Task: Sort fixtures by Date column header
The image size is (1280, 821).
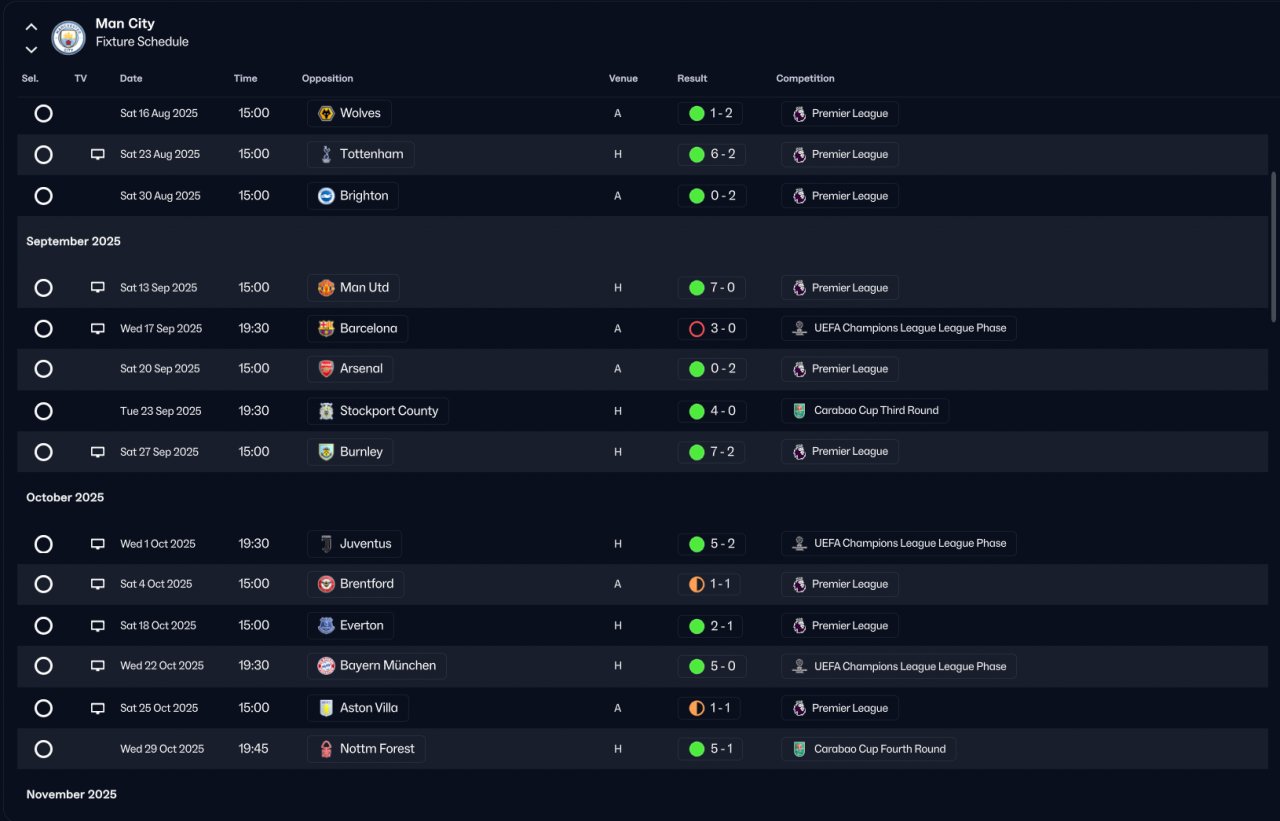Action: click(x=131, y=79)
